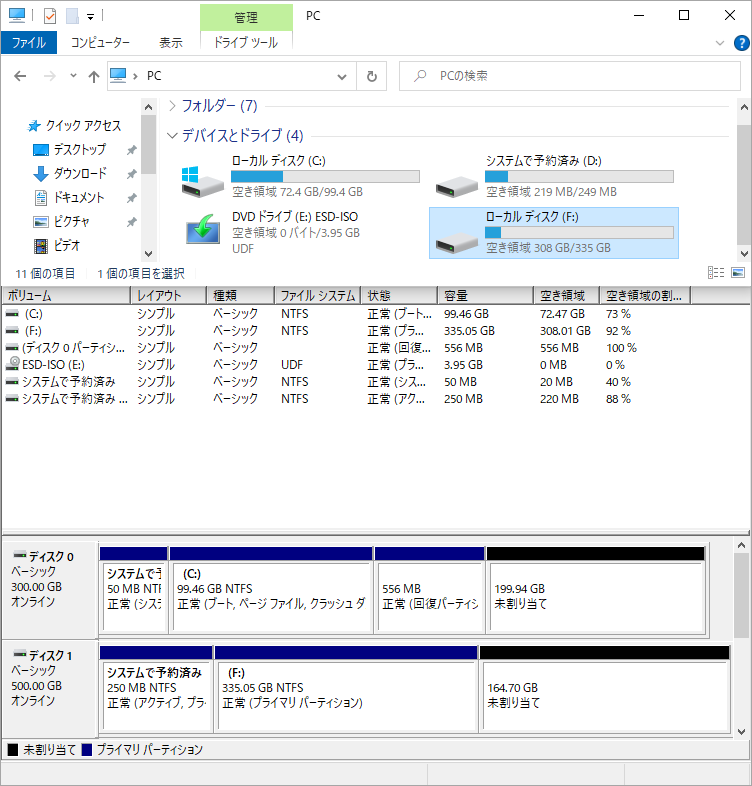Expand the フォルダー (7) group
This screenshot has height=786, width=752.
click(x=172, y=106)
